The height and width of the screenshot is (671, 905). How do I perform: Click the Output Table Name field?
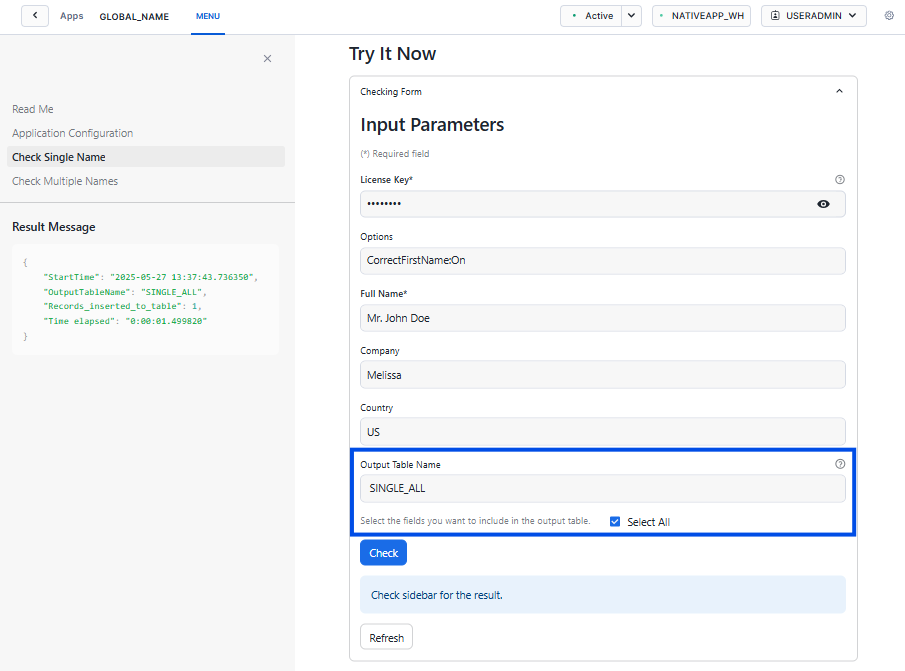603,489
